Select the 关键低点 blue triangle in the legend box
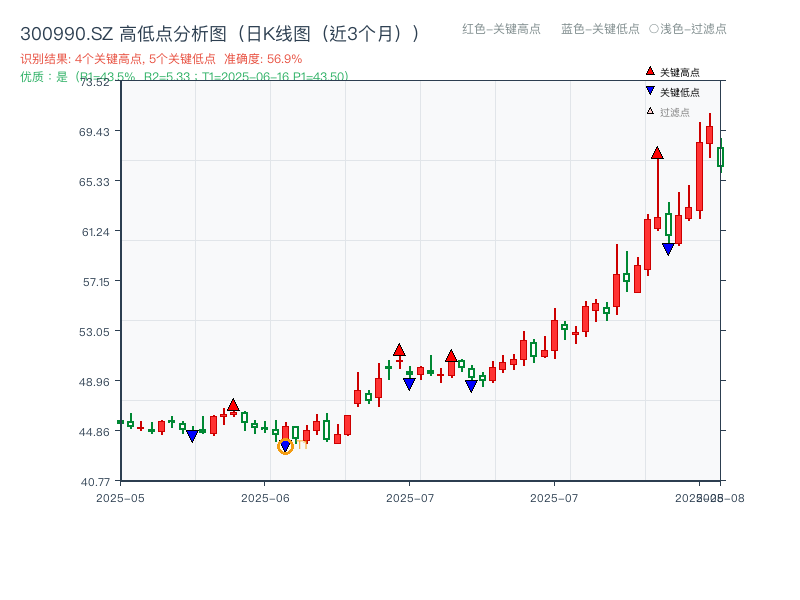Screen dimensions: 800x600 tap(648, 92)
